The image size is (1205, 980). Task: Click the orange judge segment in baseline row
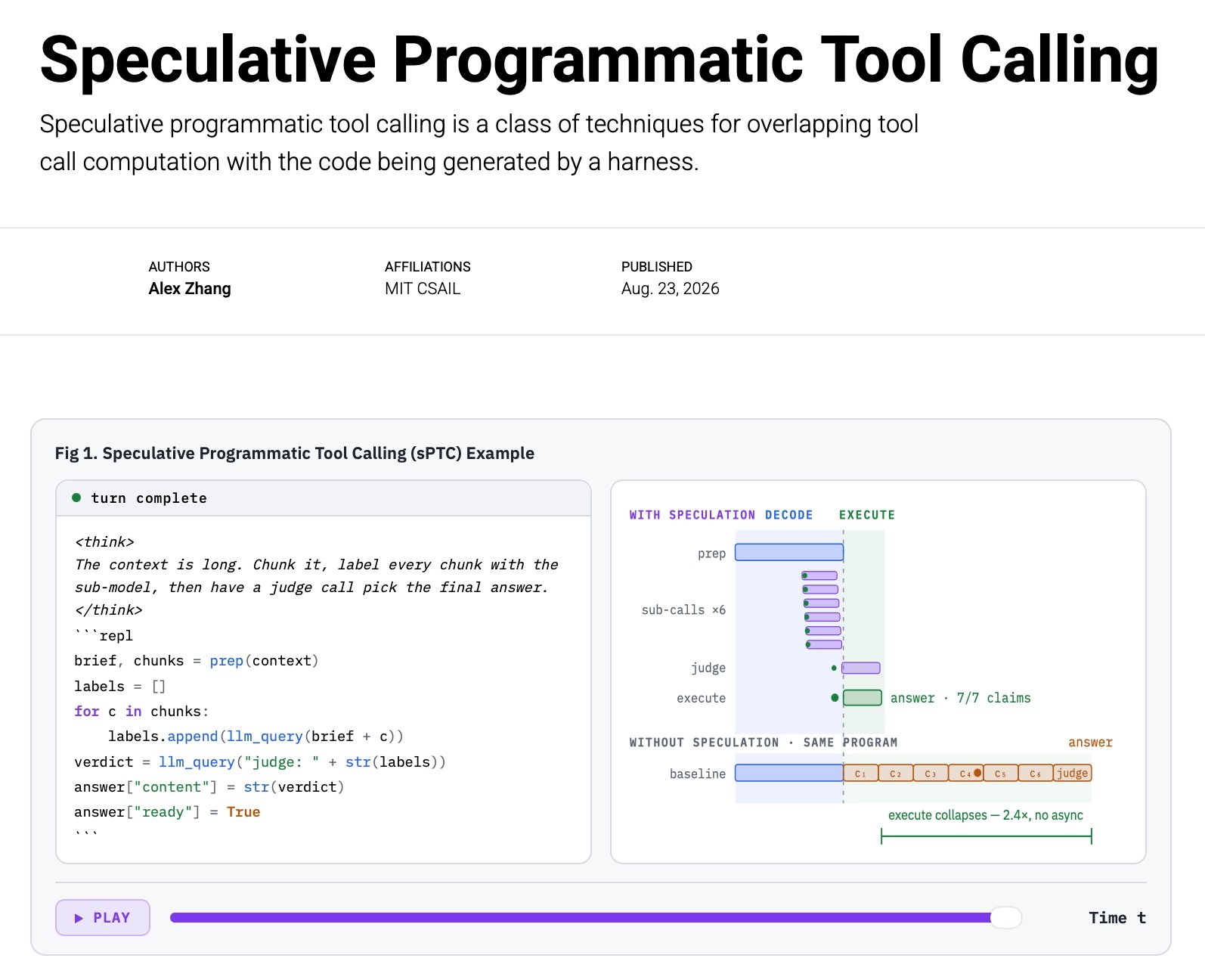click(1073, 773)
